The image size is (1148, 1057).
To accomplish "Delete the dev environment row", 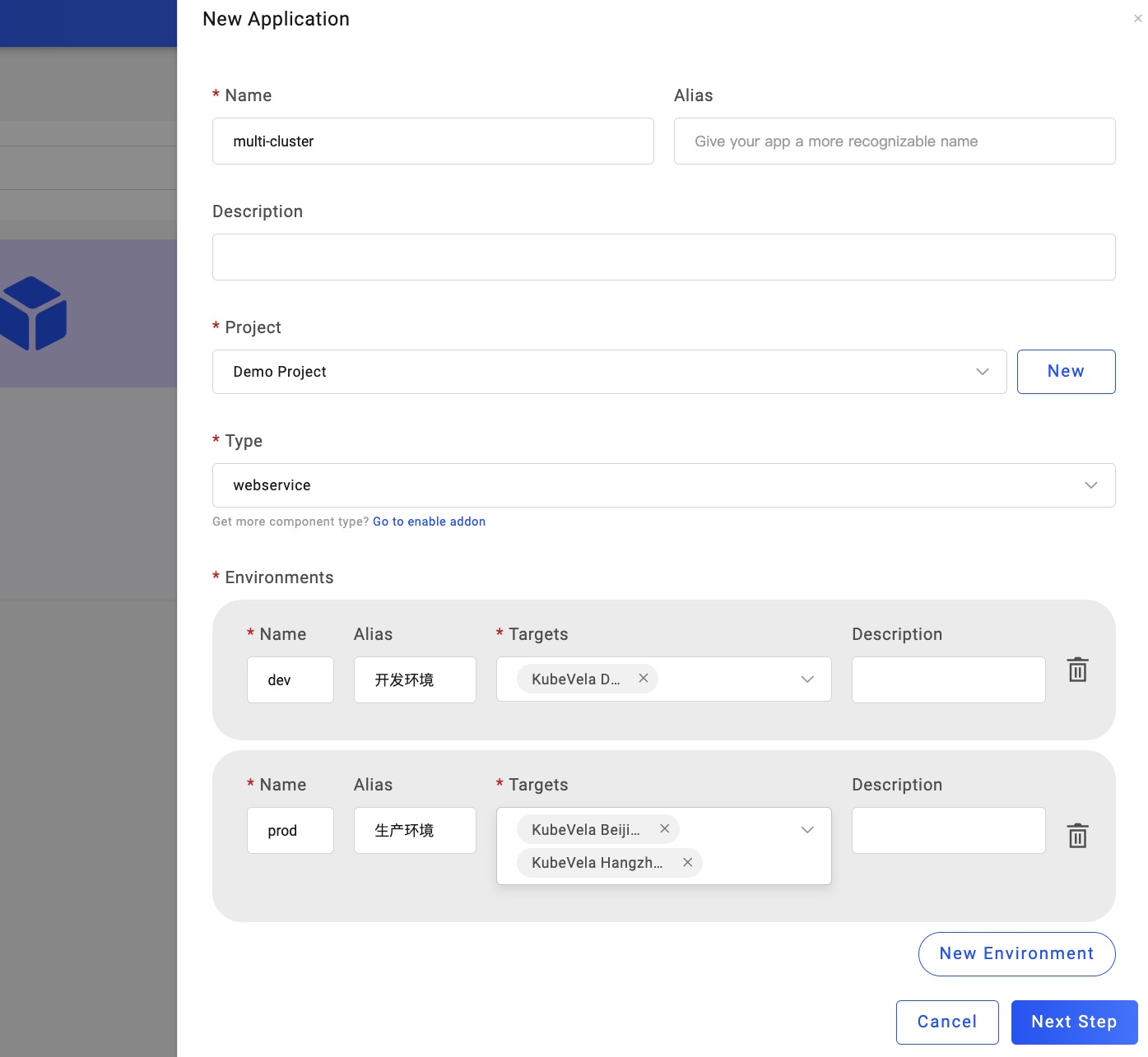I will 1077,670.
